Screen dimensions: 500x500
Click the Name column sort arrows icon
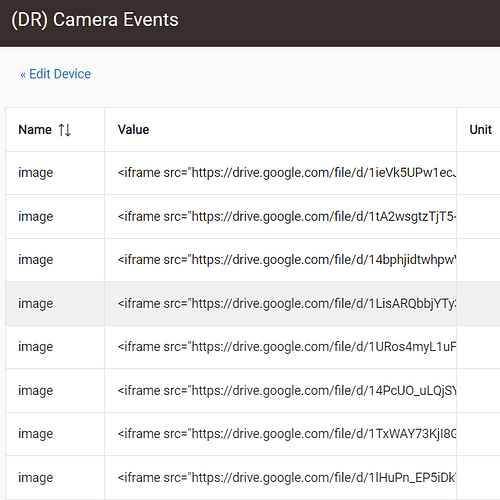click(x=64, y=130)
